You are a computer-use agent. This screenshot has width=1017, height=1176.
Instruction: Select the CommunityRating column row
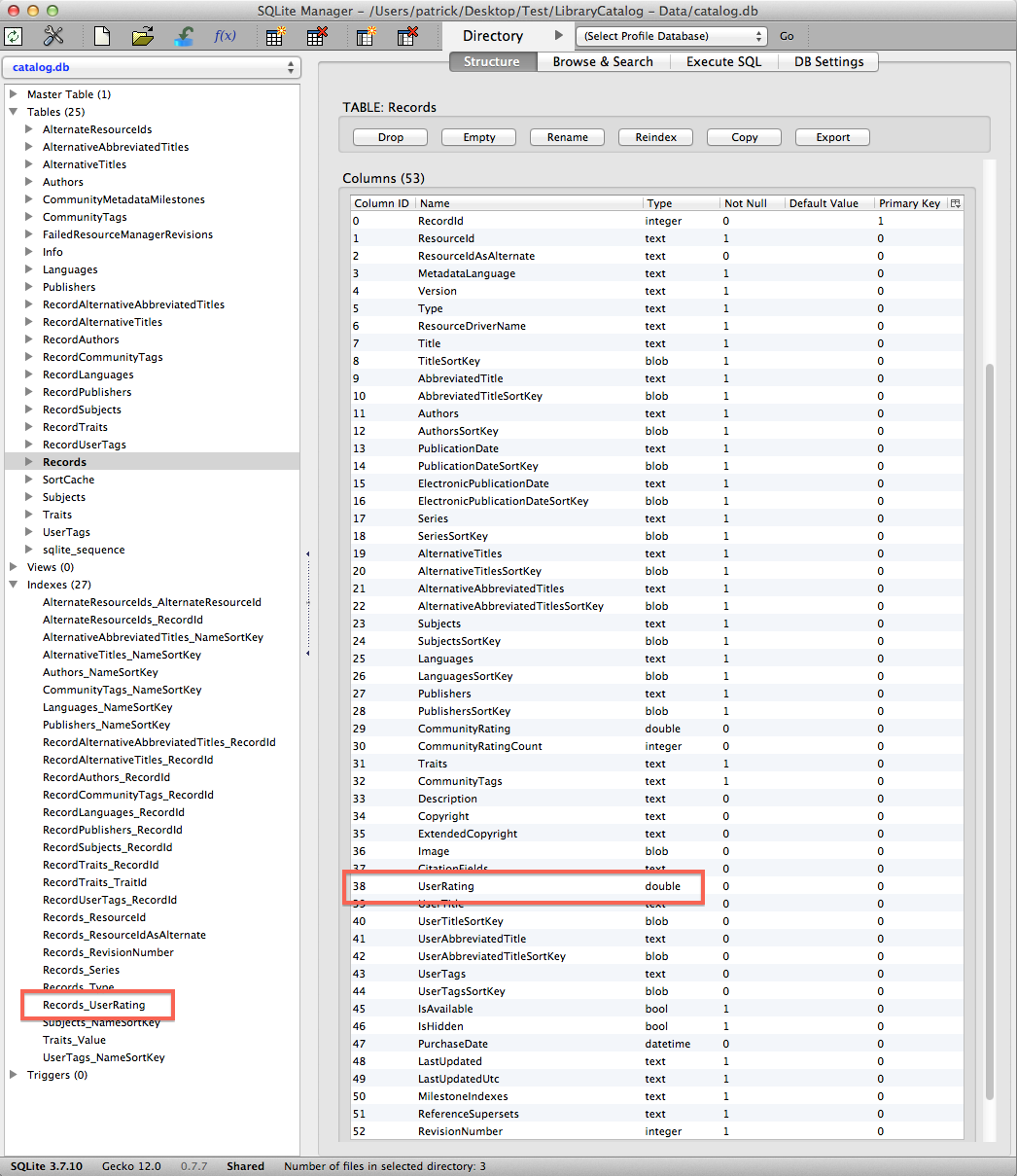656,729
